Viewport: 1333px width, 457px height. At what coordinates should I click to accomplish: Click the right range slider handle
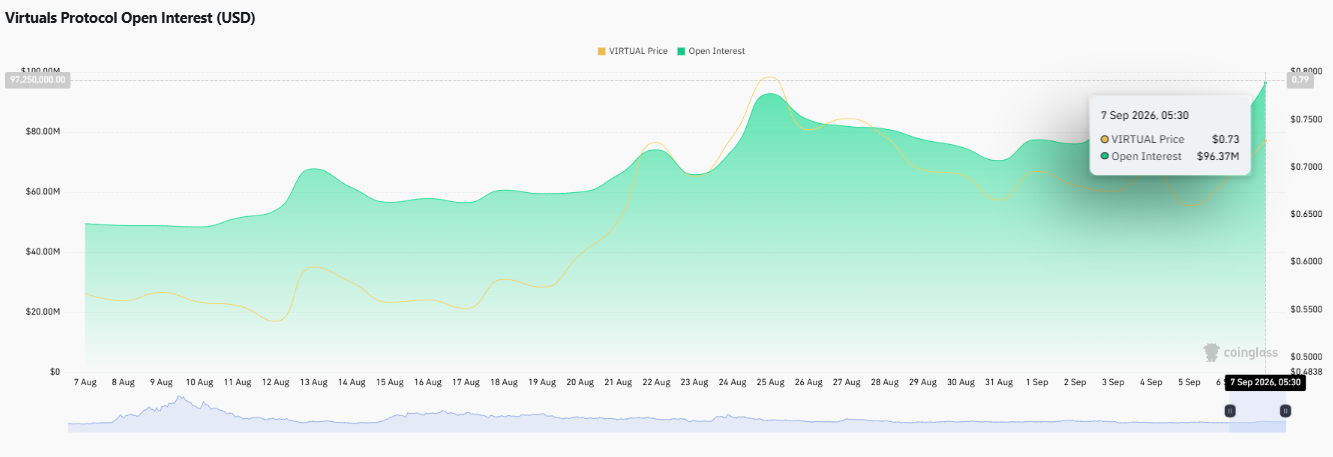click(x=1285, y=410)
